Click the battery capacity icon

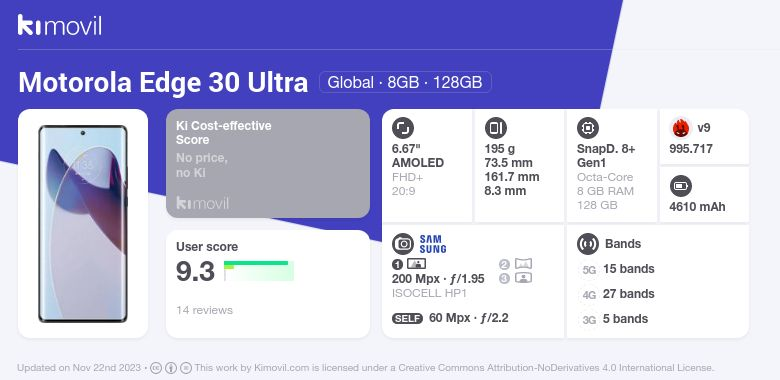click(681, 187)
